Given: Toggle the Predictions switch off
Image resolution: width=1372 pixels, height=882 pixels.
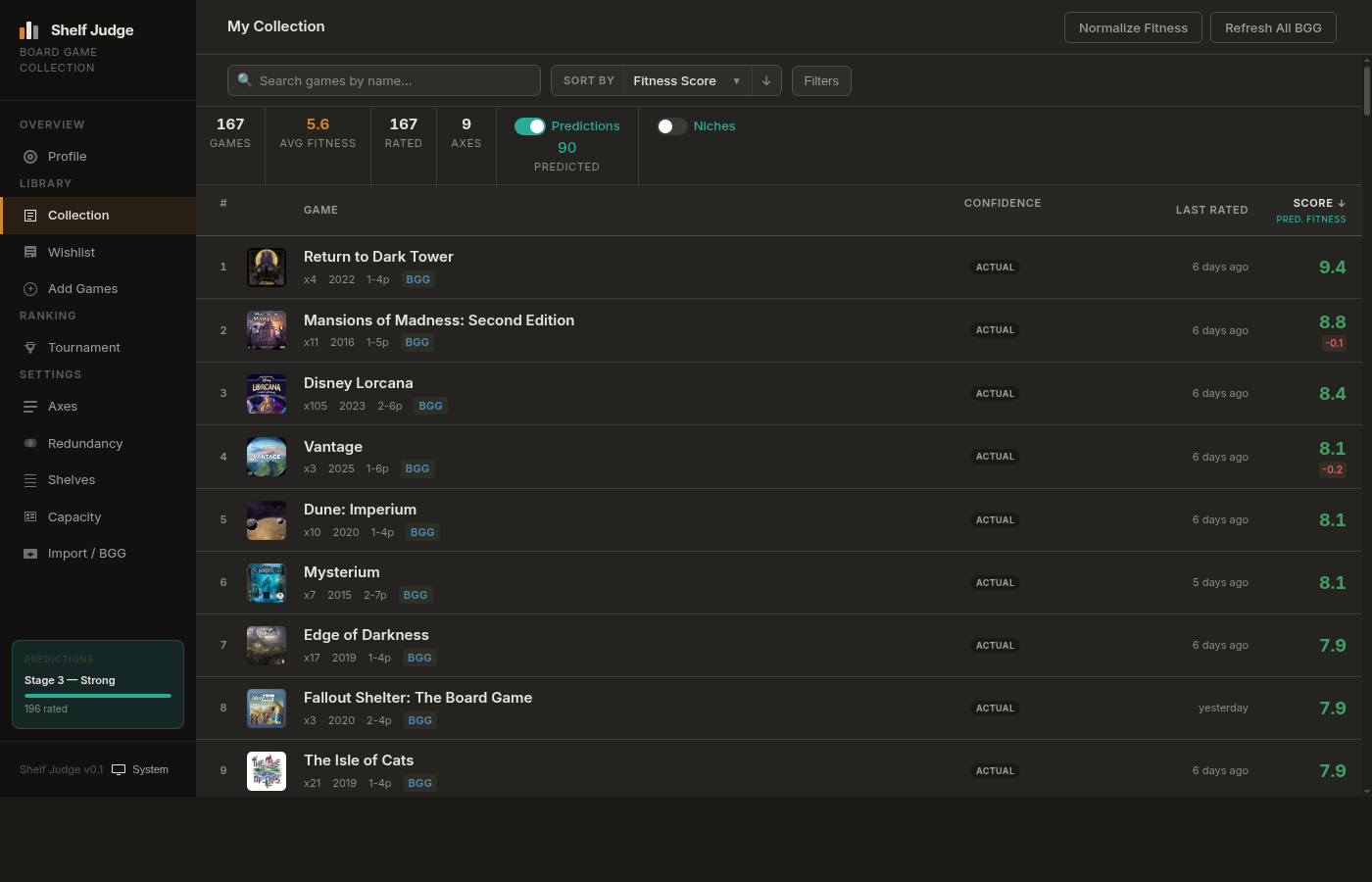Looking at the screenshot, I should coord(530,126).
